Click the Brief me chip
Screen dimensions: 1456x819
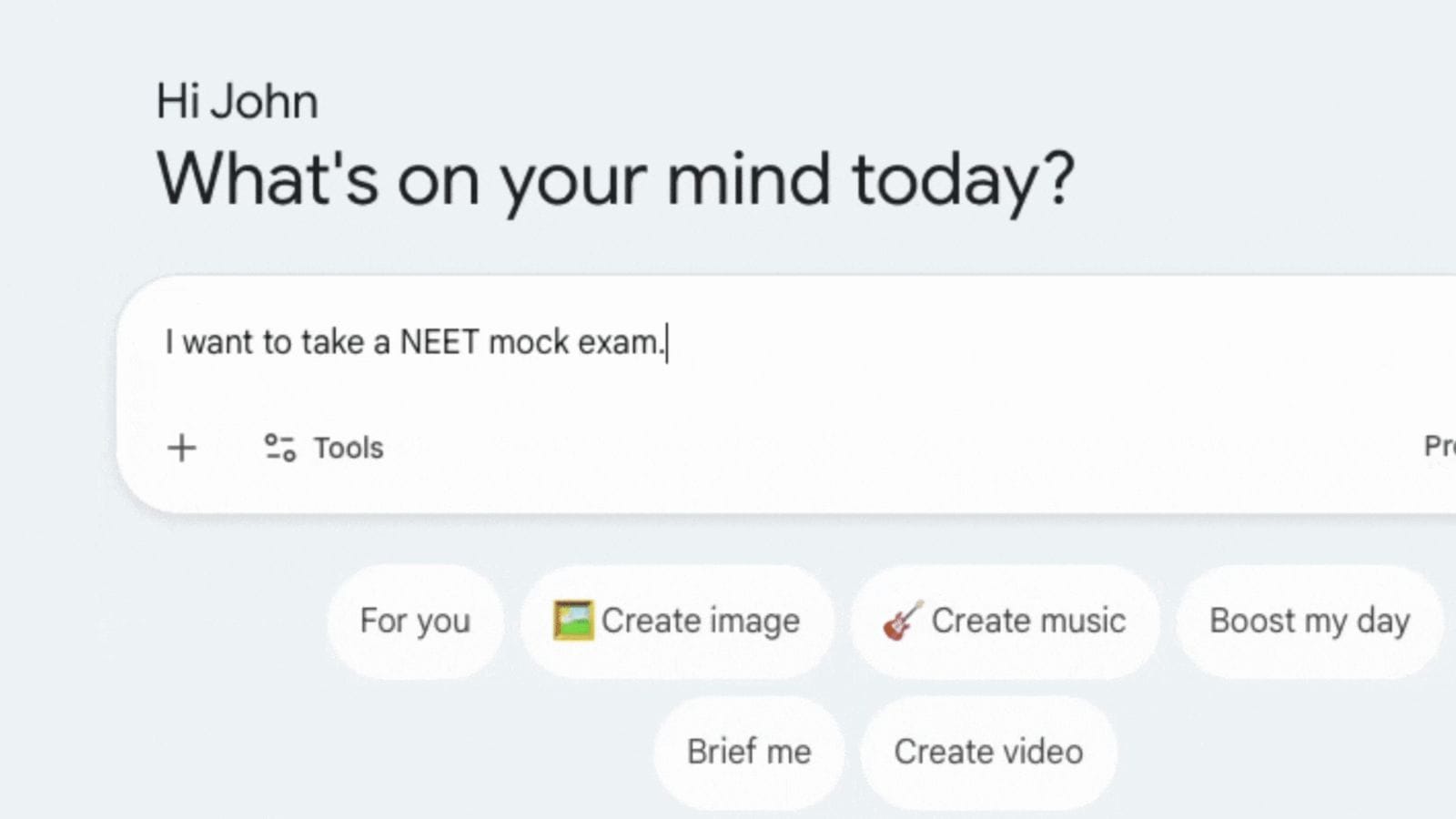tap(748, 752)
